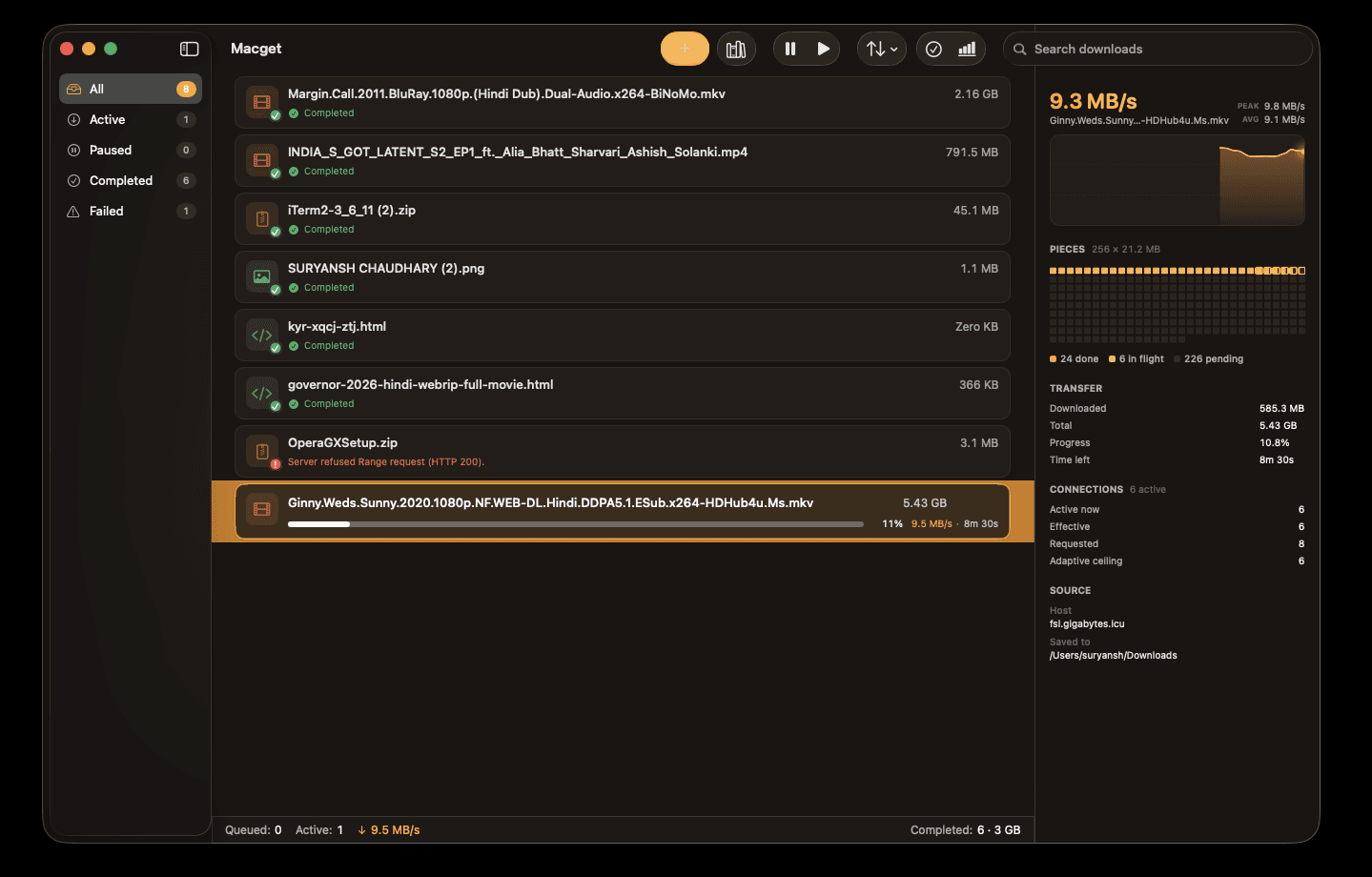1372x877 pixels.
Task: Resume downloads with the play button
Action: [823, 49]
